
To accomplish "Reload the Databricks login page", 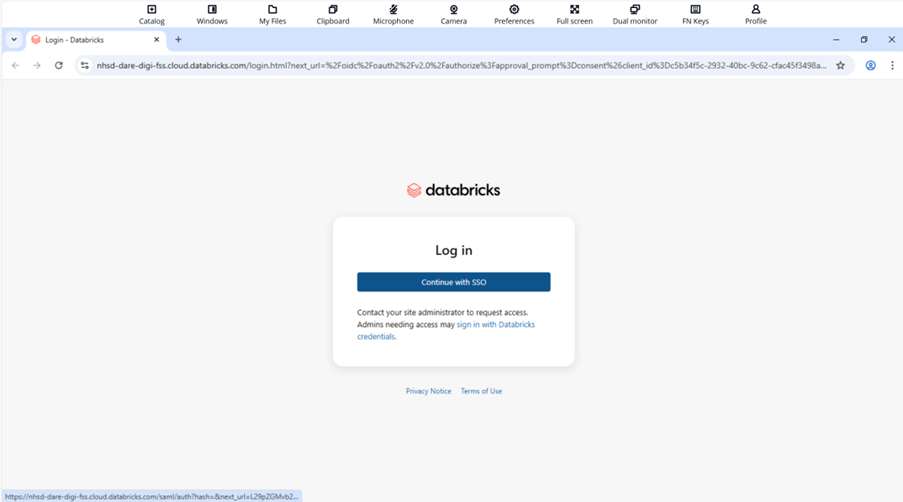I will [x=59, y=66].
